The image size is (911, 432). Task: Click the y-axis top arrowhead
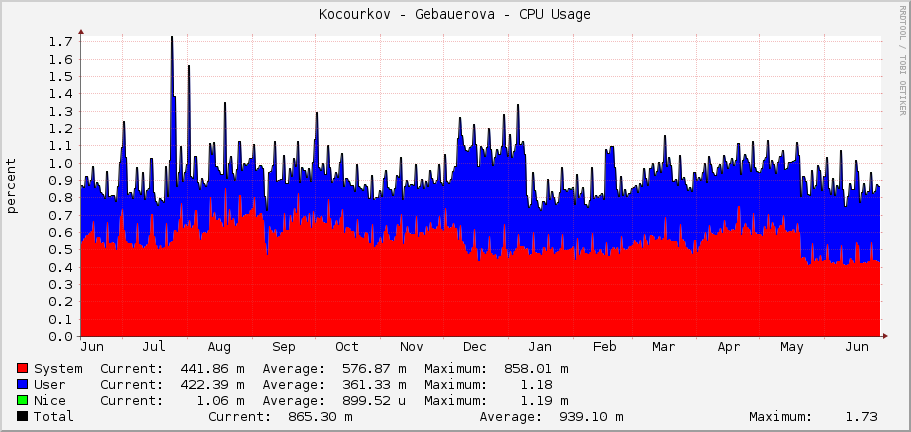tap(81, 32)
